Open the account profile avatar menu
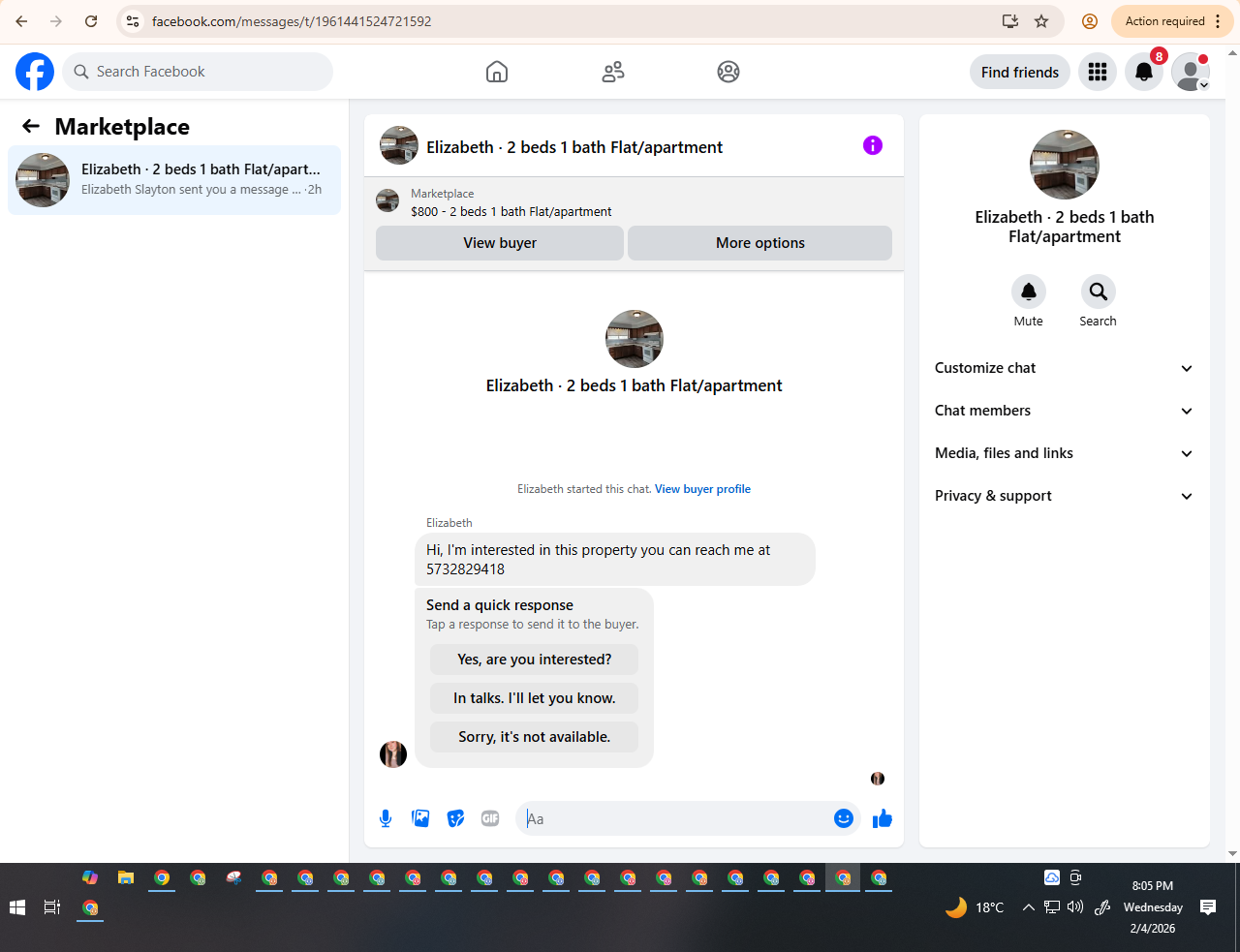Image resolution: width=1240 pixels, height=952 pixels. tap(1191, 72)
